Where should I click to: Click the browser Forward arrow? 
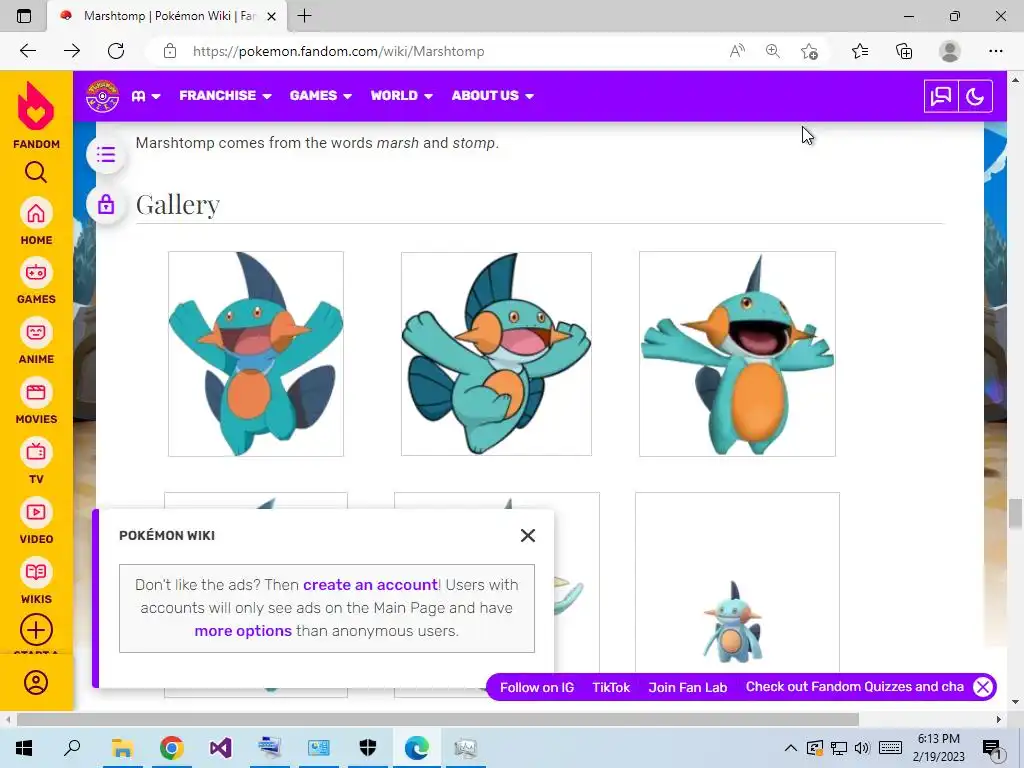point(72,51)
